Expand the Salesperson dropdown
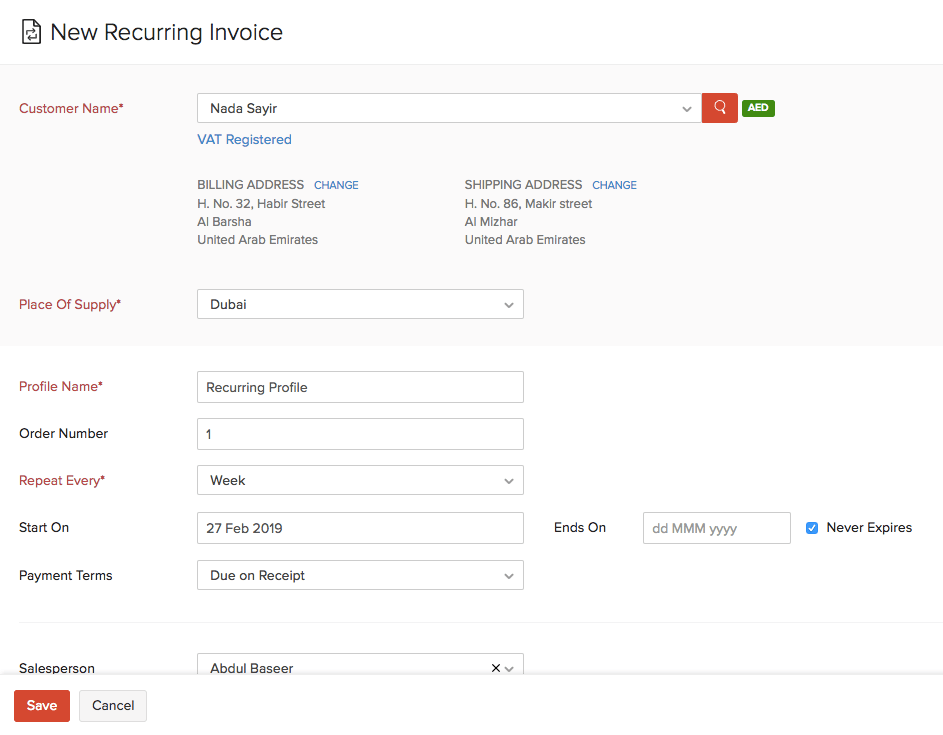The width and height of the screenshot is (943, 735). click(x=510, y=667)
